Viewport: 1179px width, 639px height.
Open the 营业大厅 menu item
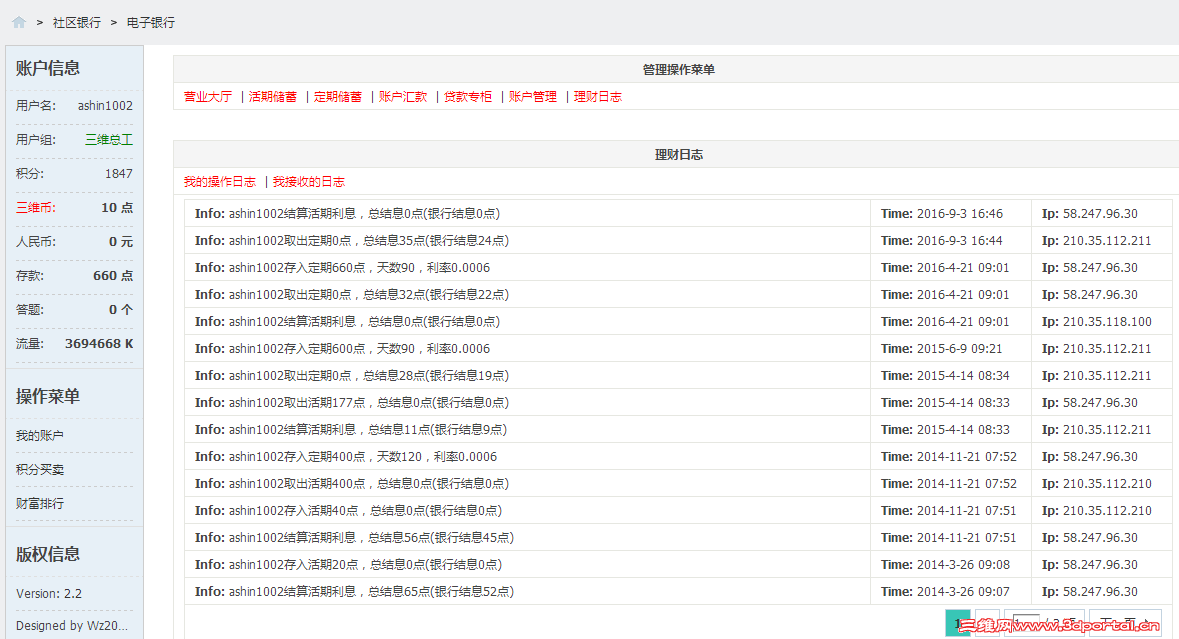207,97
